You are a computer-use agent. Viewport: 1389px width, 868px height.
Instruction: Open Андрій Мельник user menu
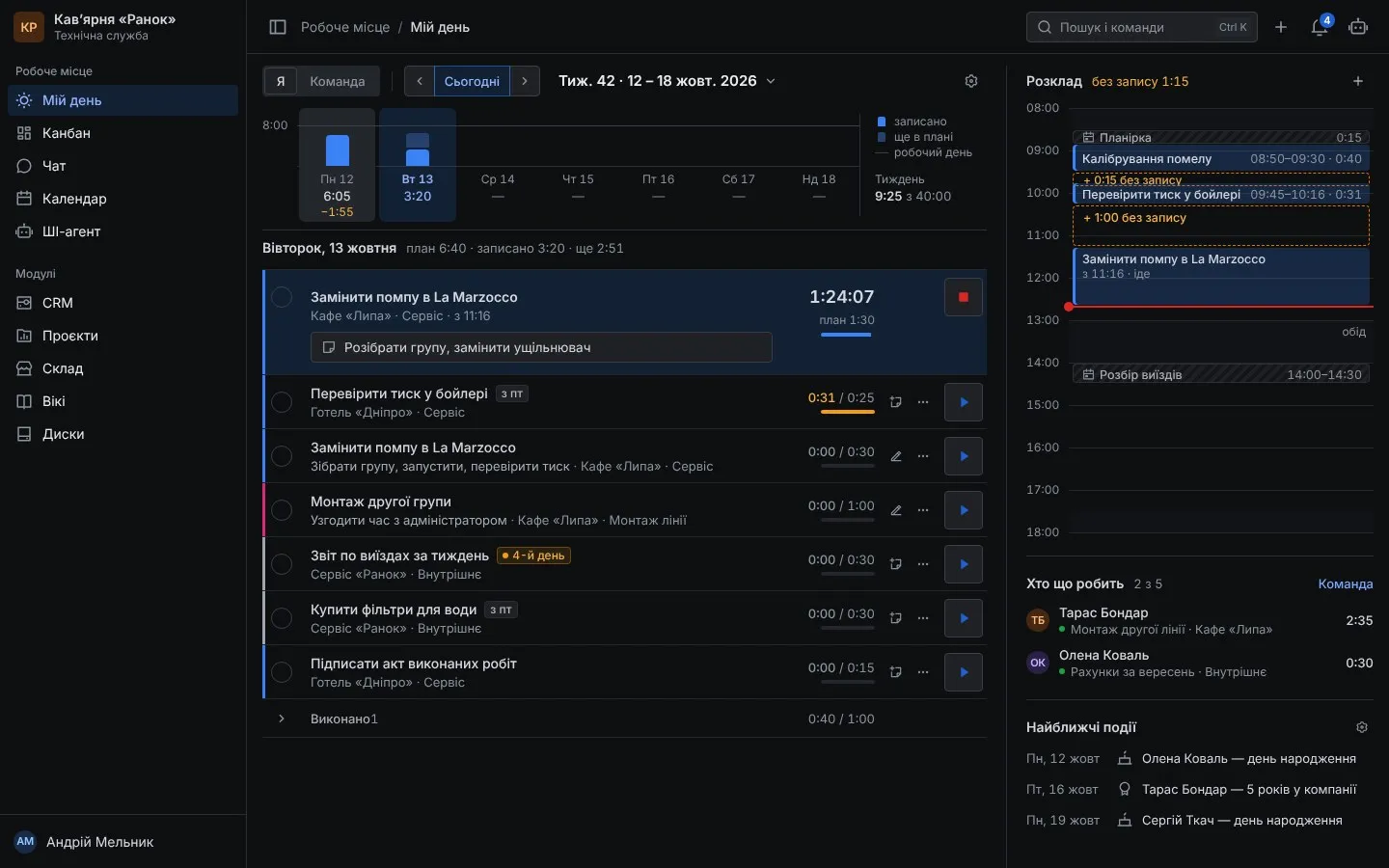point(123,842)
